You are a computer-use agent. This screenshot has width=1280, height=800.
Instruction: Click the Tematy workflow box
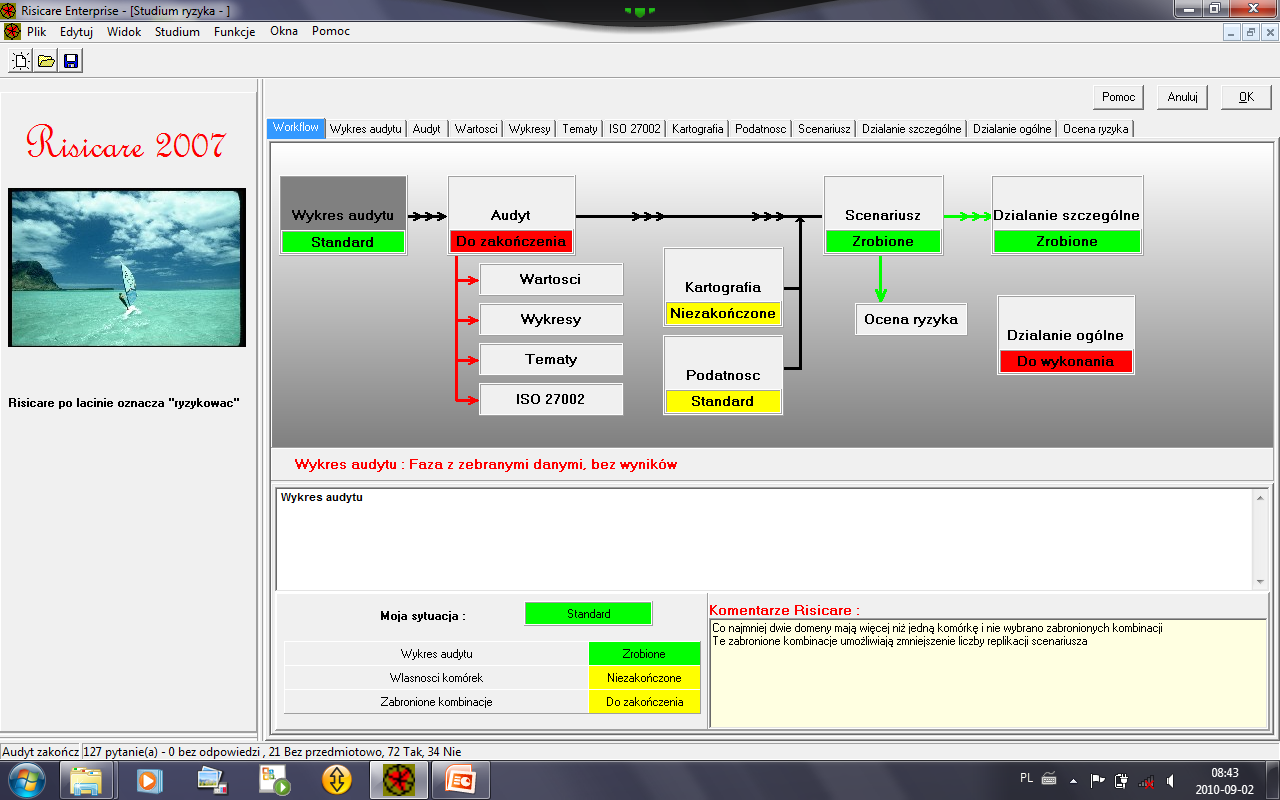[551, 359]
